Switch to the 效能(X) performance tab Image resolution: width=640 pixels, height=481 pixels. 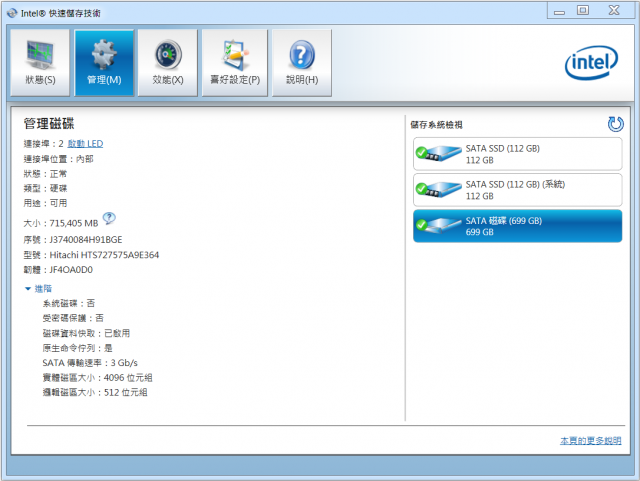click(x=168, y=63)
